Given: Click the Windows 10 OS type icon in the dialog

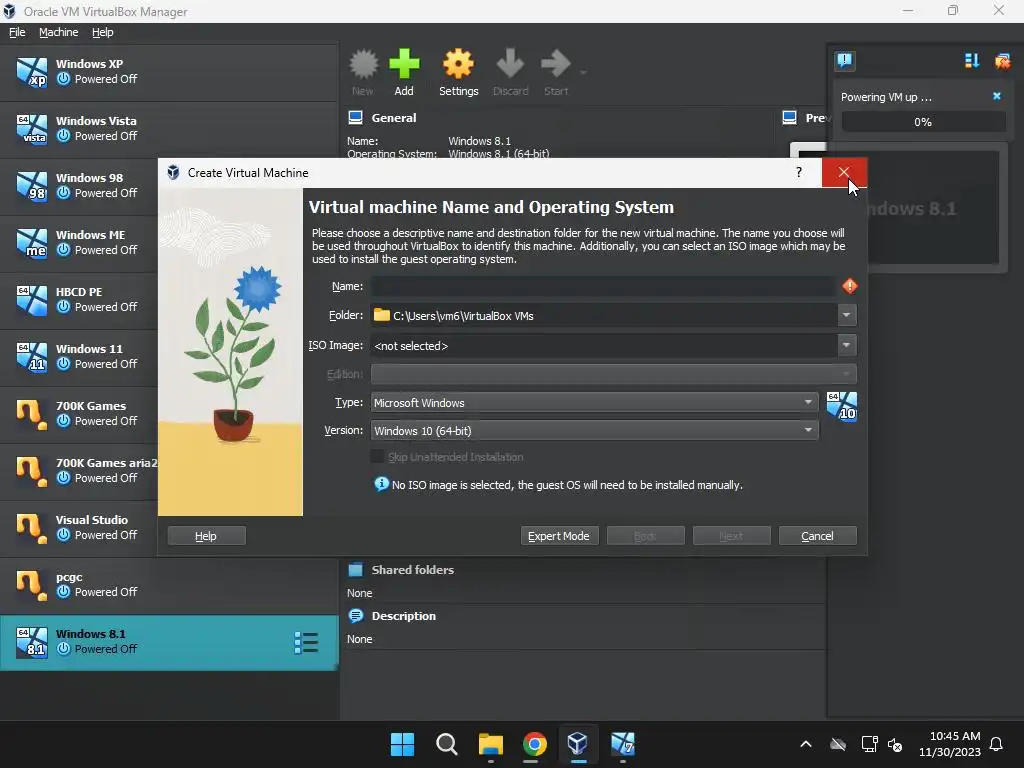Looking at the screenshot, I should click(841, 406).
